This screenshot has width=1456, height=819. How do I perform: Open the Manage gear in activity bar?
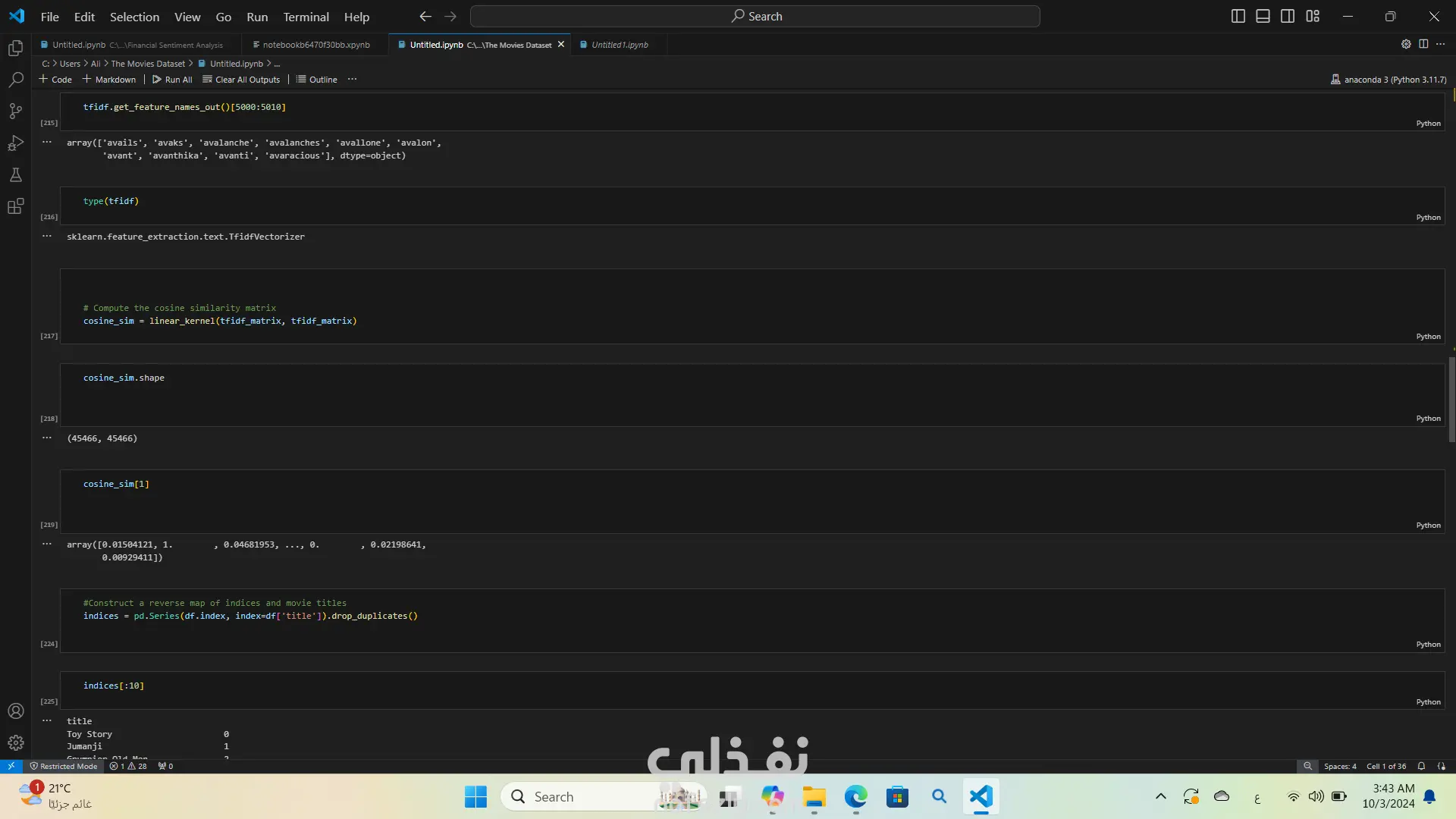[15, 743]
